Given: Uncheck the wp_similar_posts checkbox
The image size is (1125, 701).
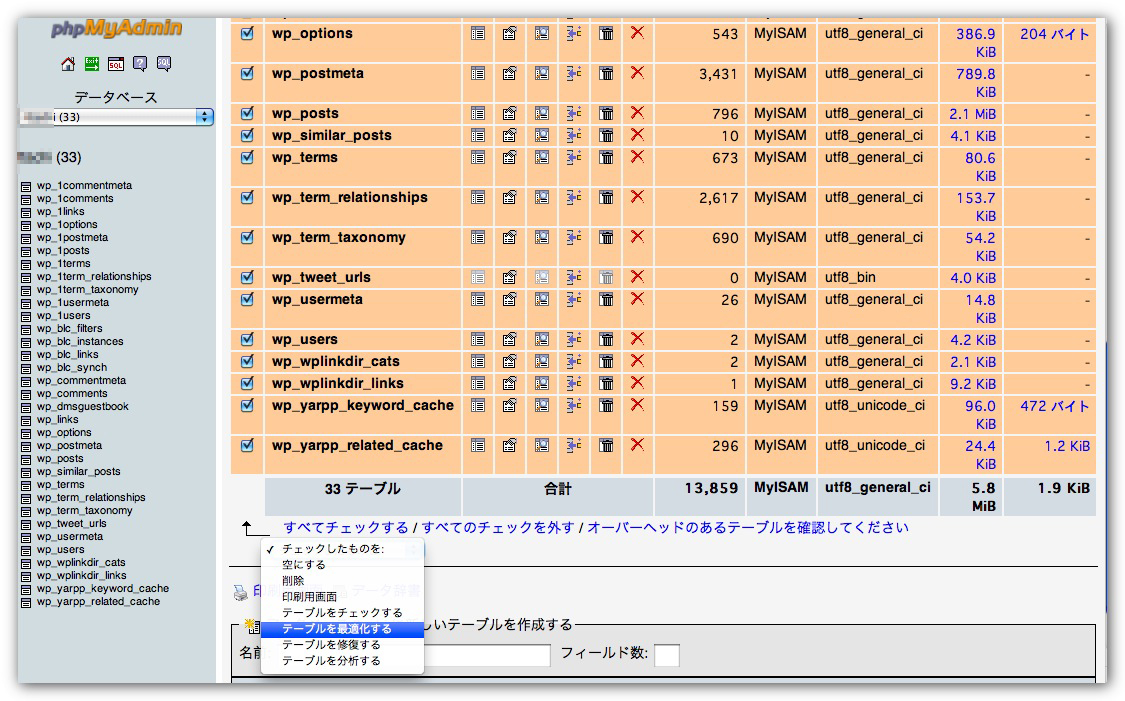Looking at the screenshot, I should 248,135.
